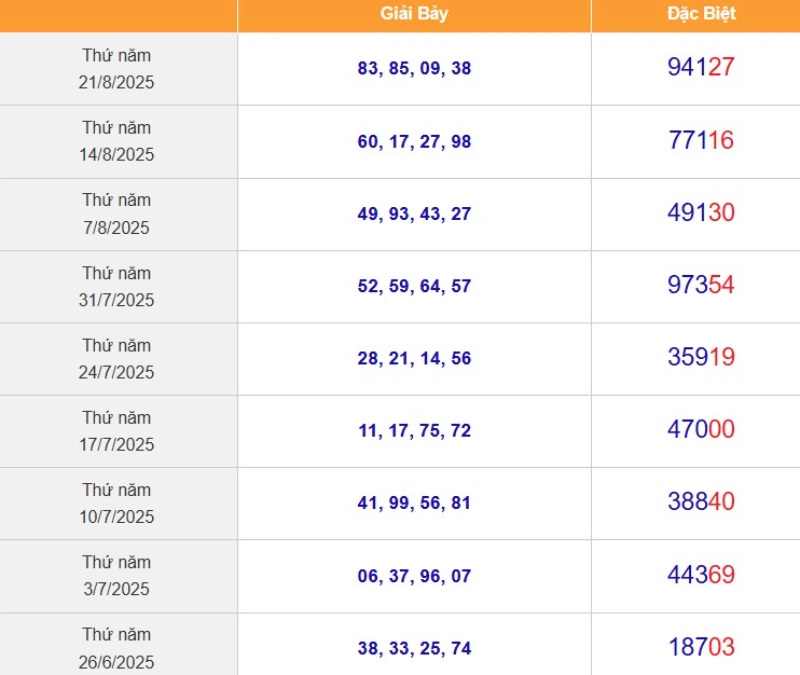Click Giải Bảy numbers 83, 85, 09, 38
This screenshot has height=675, width=800.
tap(414, 69)
